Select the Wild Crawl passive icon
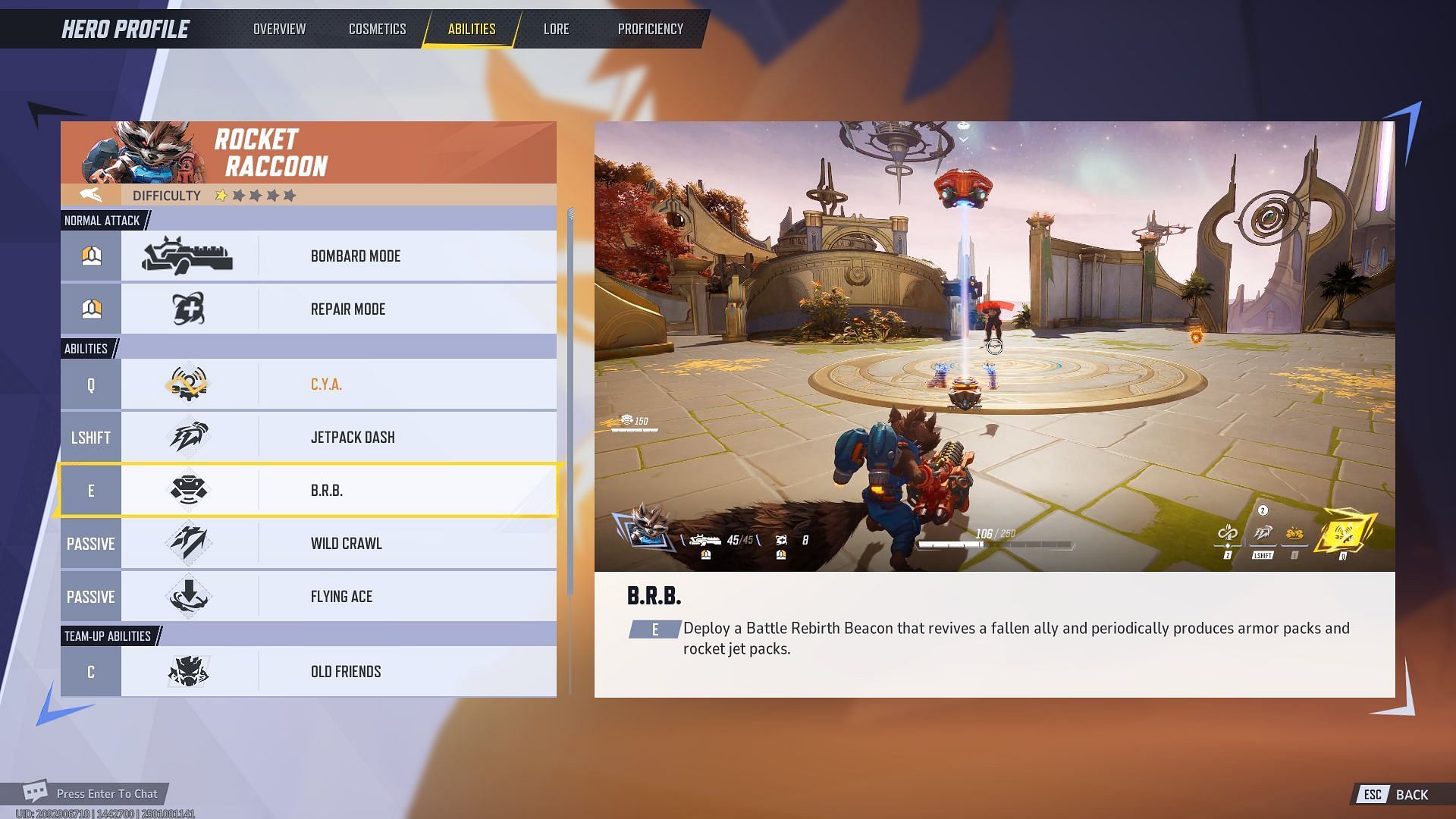Screen dimensions: 1456x819 pos(188,543)
